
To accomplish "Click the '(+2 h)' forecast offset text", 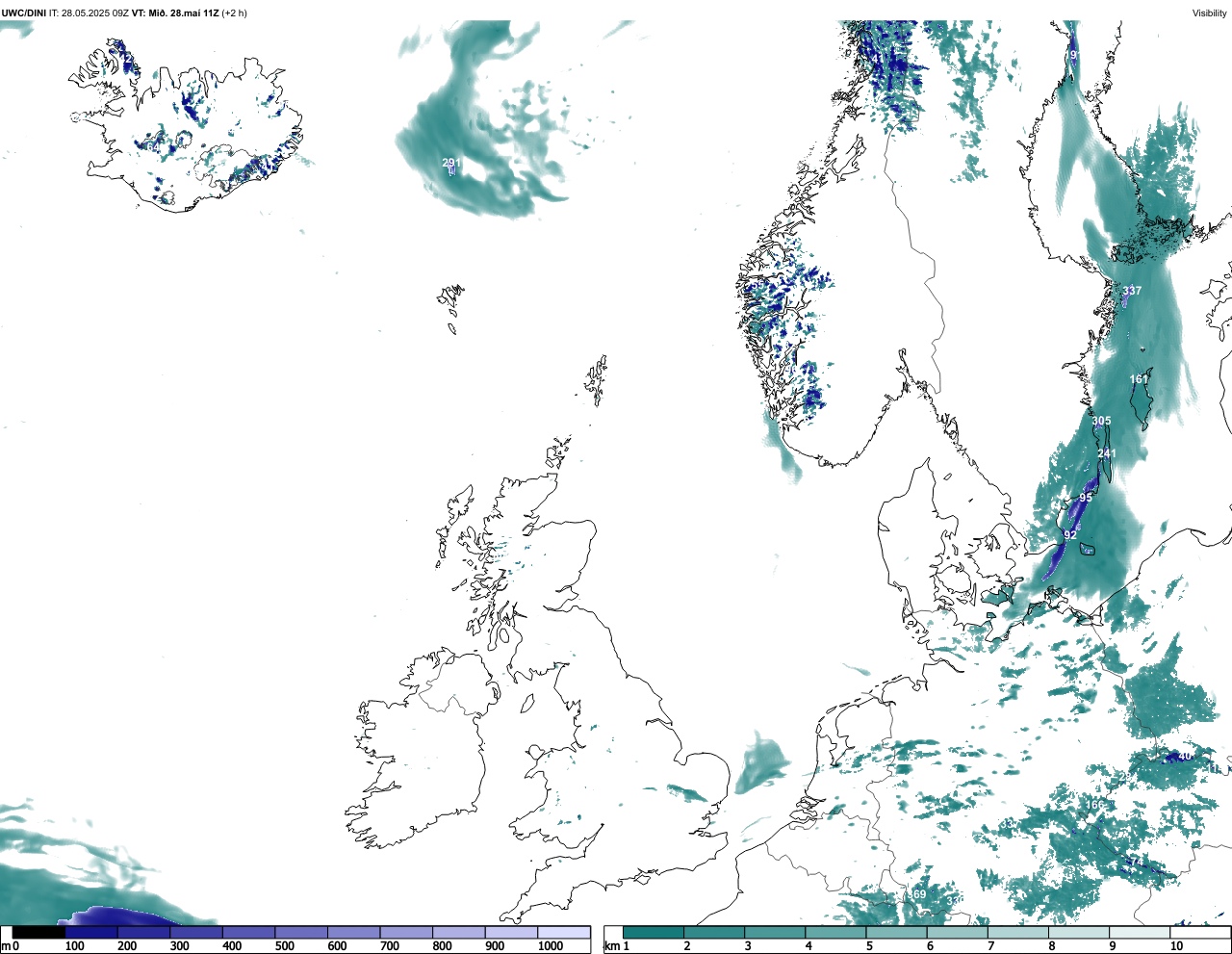I will (234, 13).
